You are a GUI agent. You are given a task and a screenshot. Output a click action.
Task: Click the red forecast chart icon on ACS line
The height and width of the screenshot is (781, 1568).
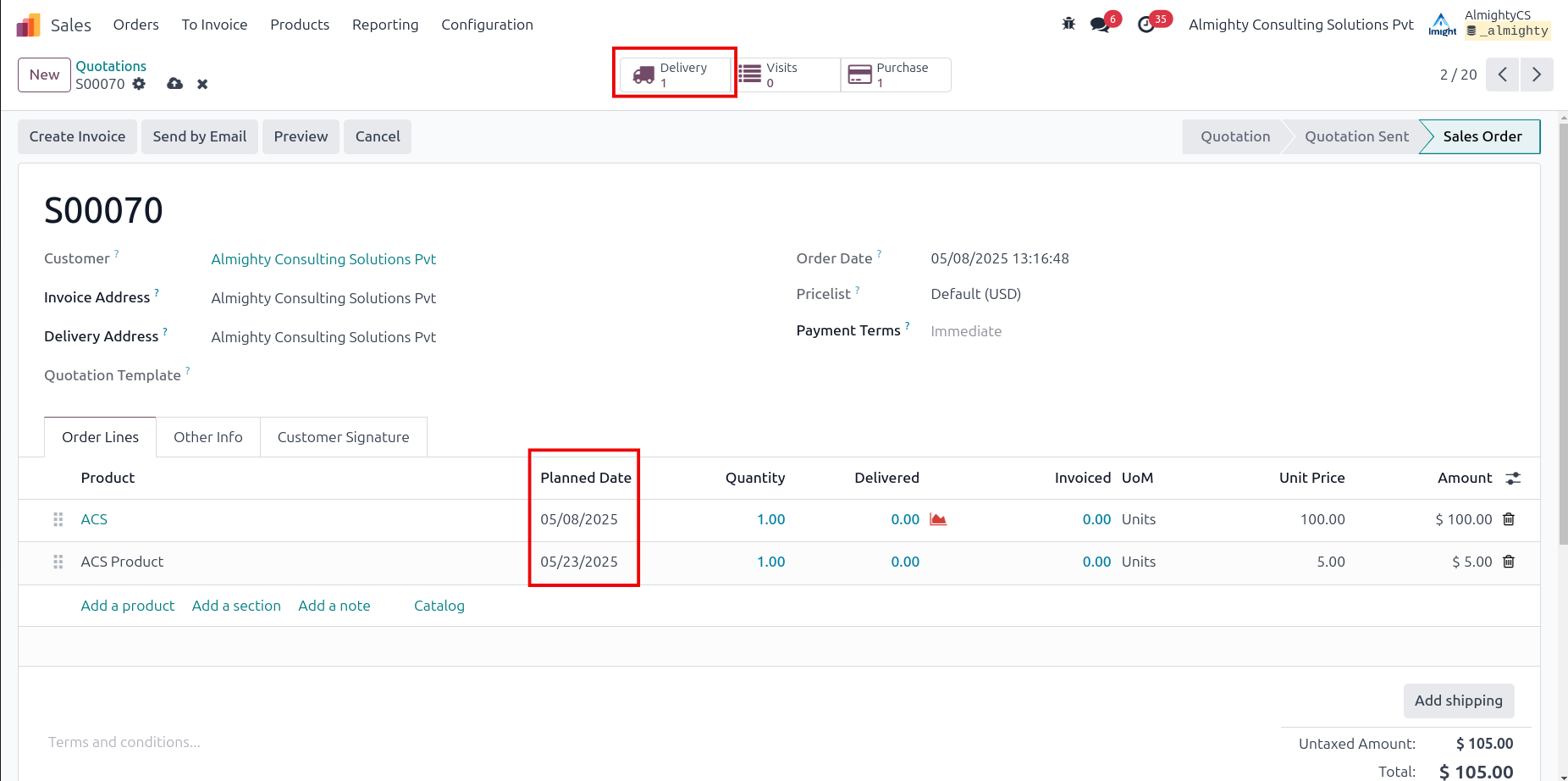point(938,519)
